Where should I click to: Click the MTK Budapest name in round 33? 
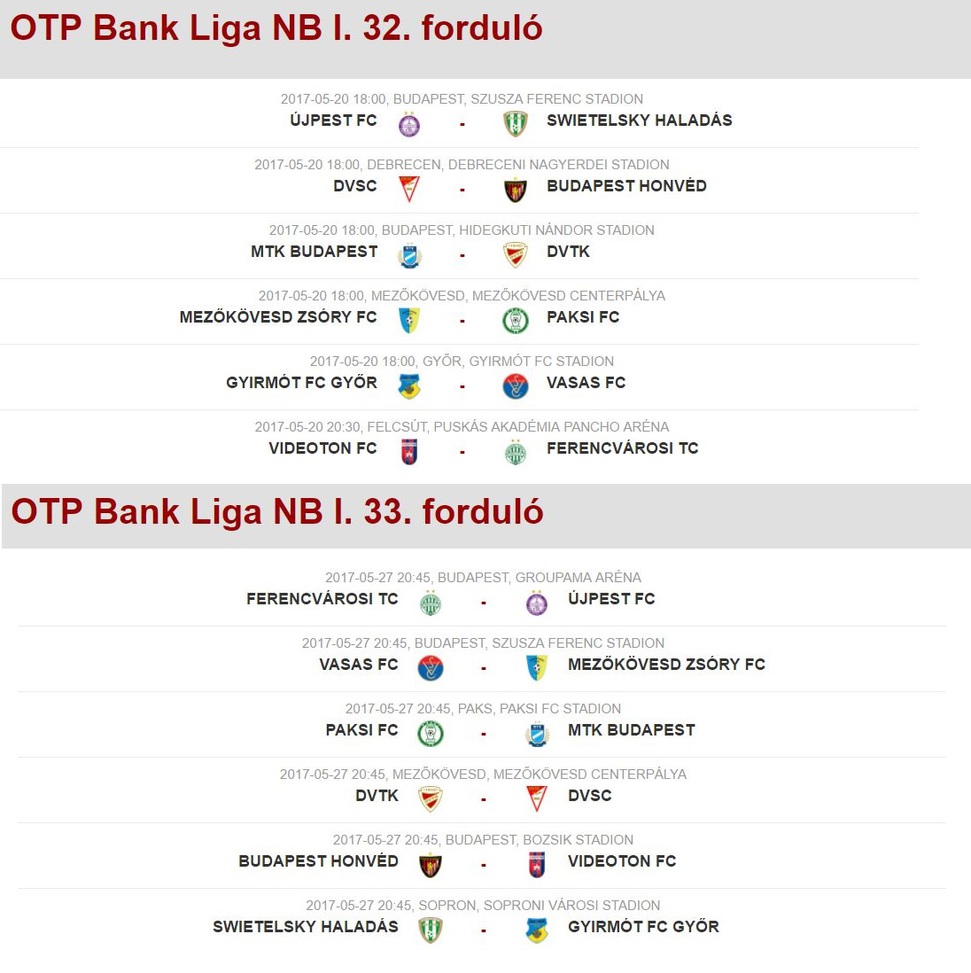coord(631,730)
